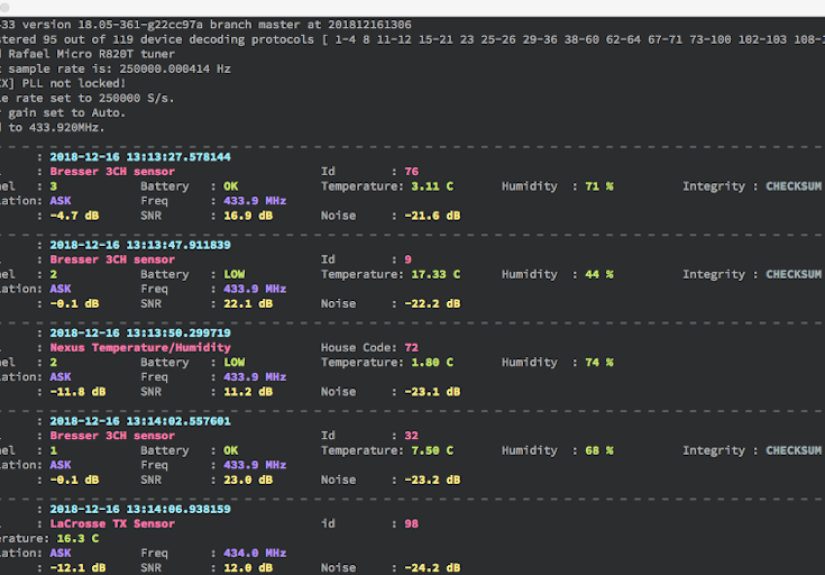Click SNR value 16.9 dB
This screenshot has width=825, height=575.
coord(248,216)
